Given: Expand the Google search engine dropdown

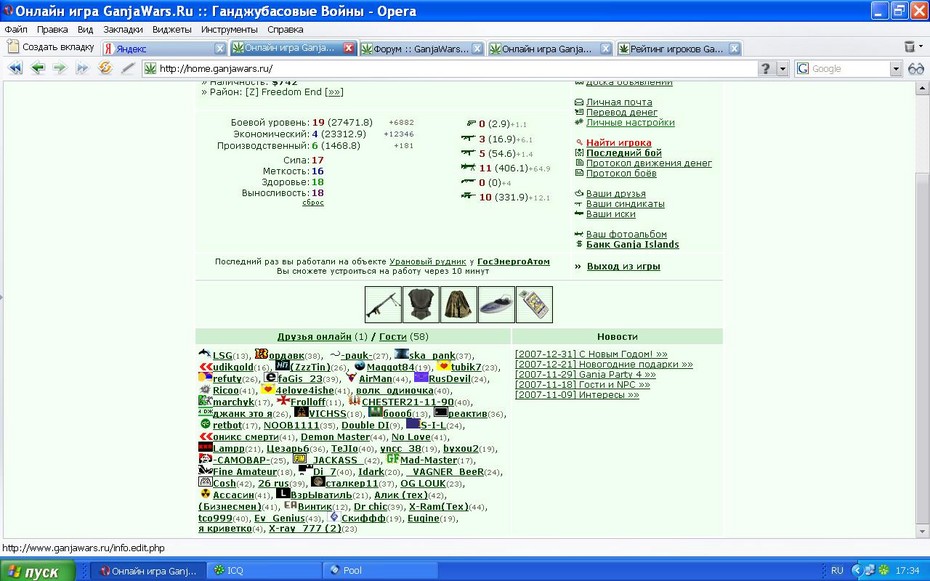Looking at the screenshot, I should coord(896,69).
